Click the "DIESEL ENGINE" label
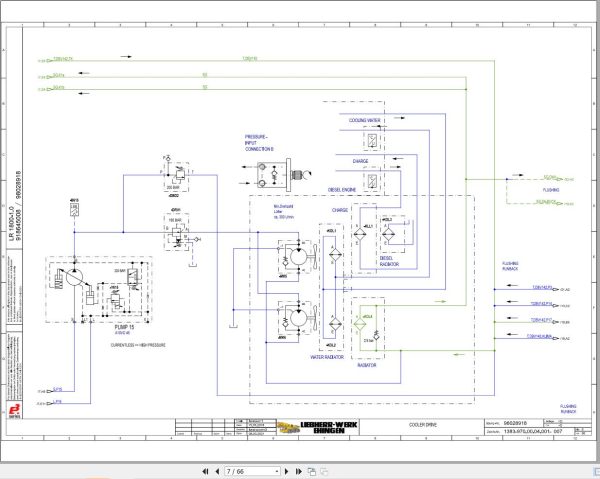This screenshot has height=479, width=600. click(x=342, y=190)
